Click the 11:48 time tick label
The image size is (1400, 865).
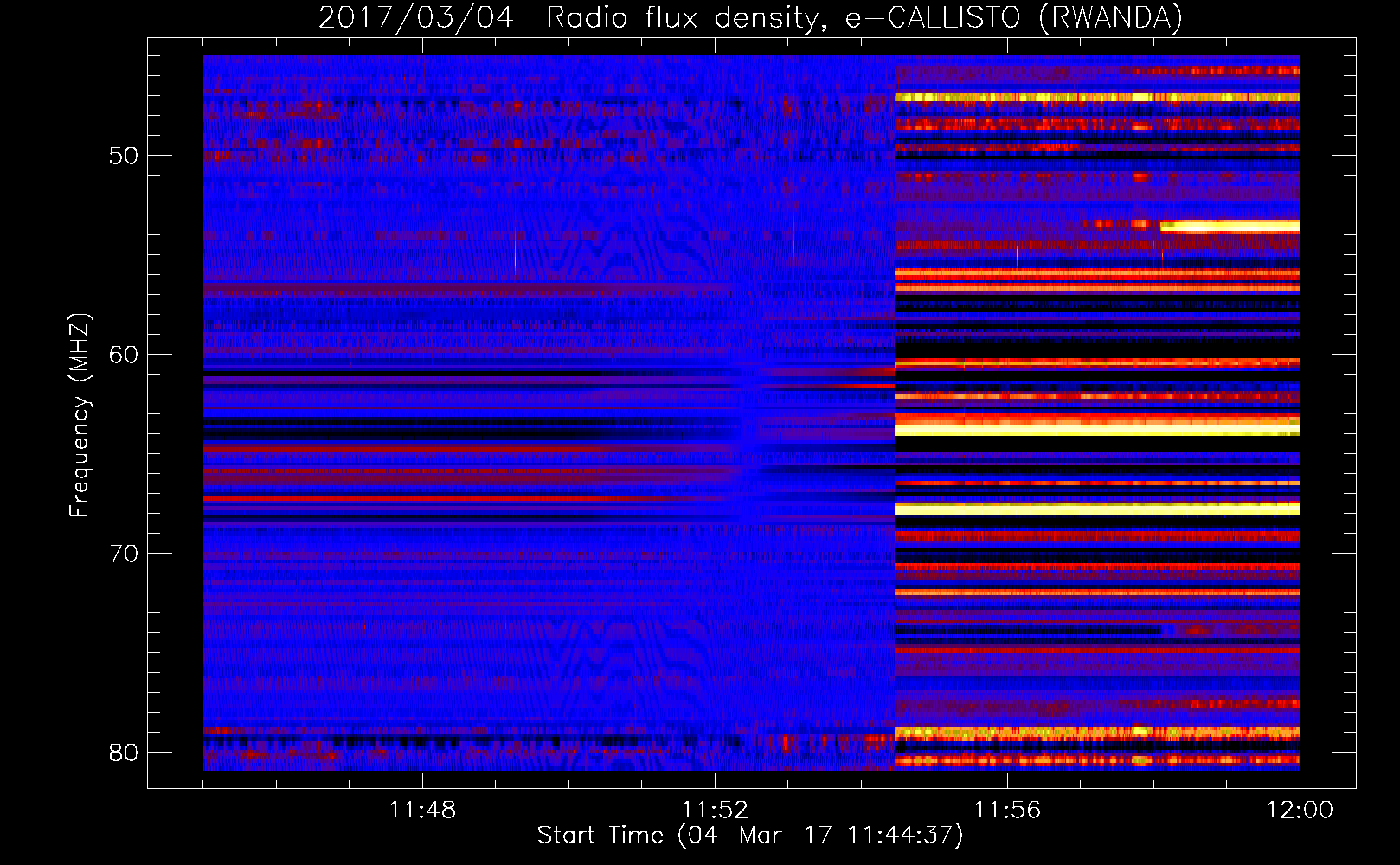(422, 811)
